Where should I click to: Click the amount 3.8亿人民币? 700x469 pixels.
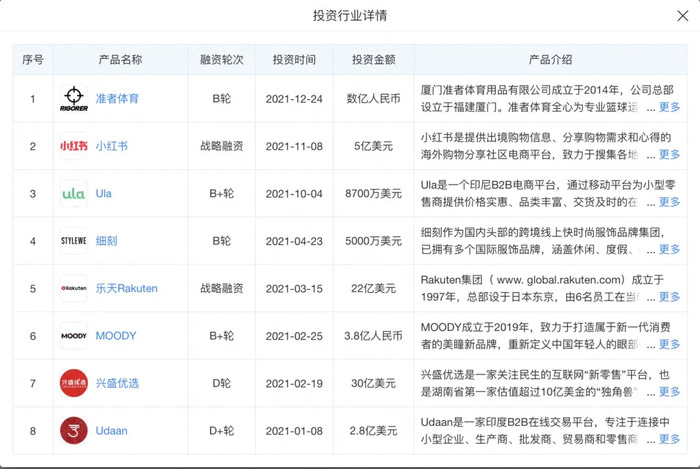click(x=373, y=336)
